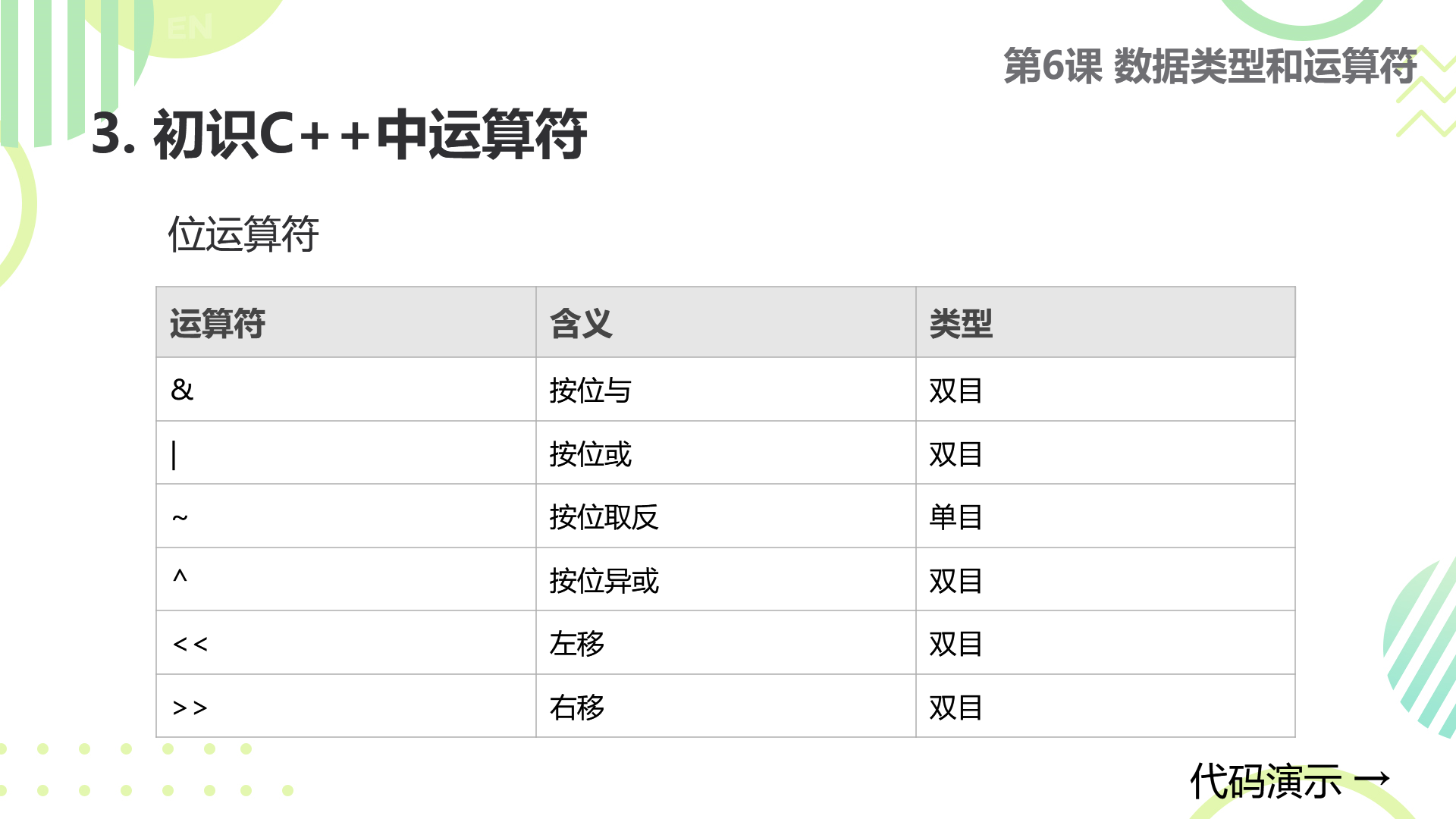1456x819 pixels.
Task: Click the 按位取反 meaning cell
Action: tap(726, 516)
